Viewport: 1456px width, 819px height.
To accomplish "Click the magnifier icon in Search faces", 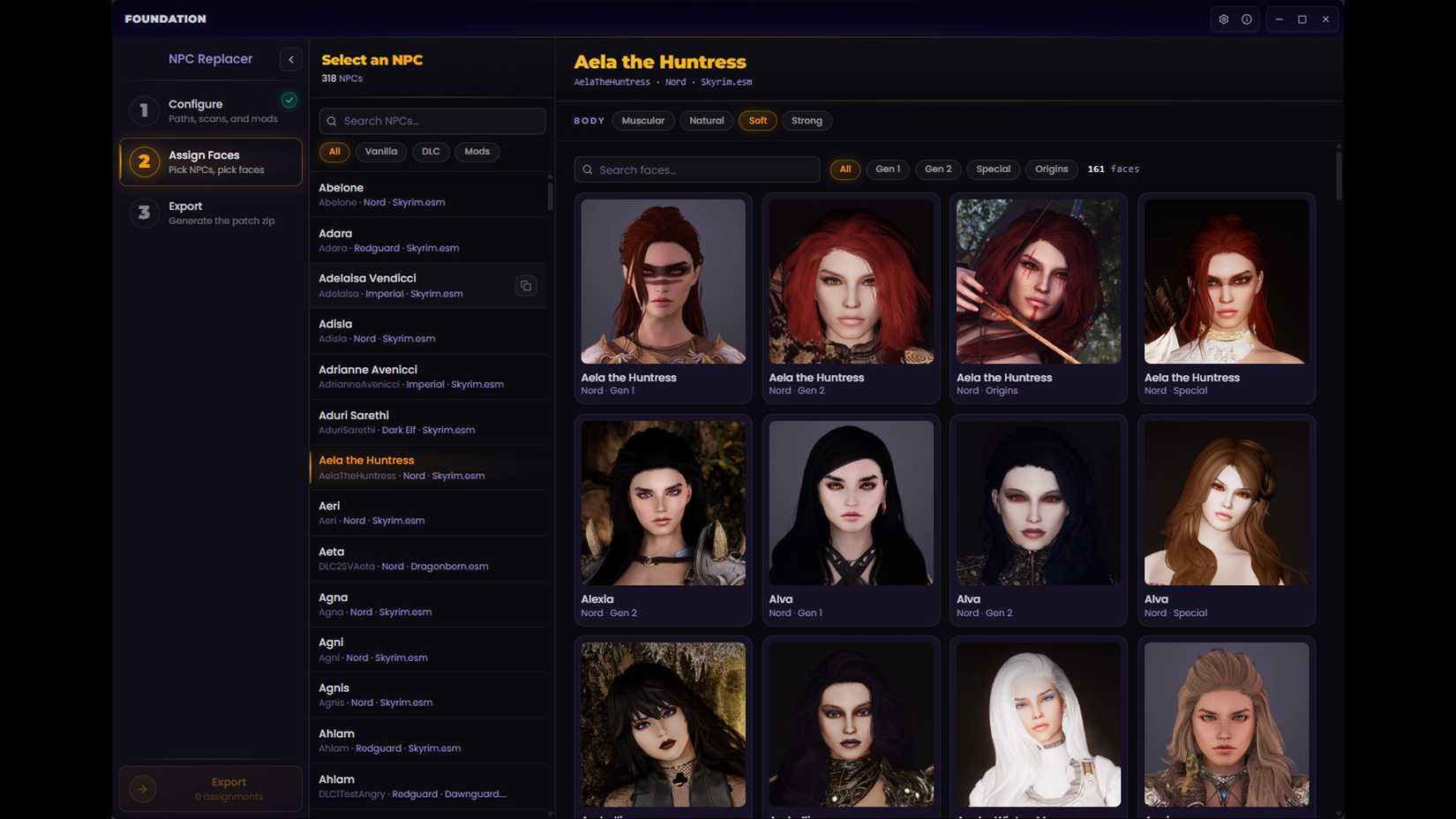I will [x=587, y=169].
